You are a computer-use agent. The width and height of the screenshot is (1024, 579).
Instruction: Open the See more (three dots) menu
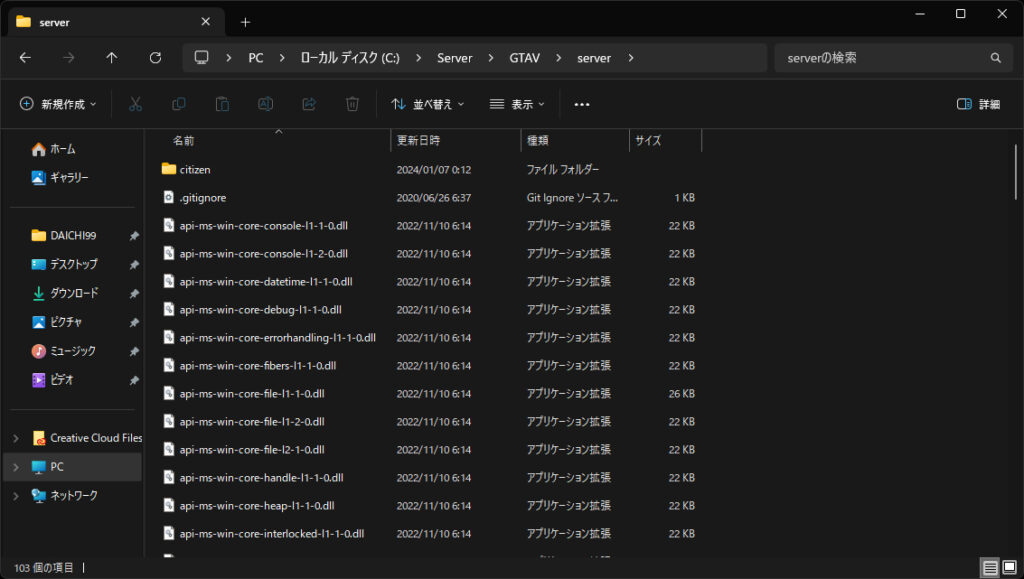(582, 104)
